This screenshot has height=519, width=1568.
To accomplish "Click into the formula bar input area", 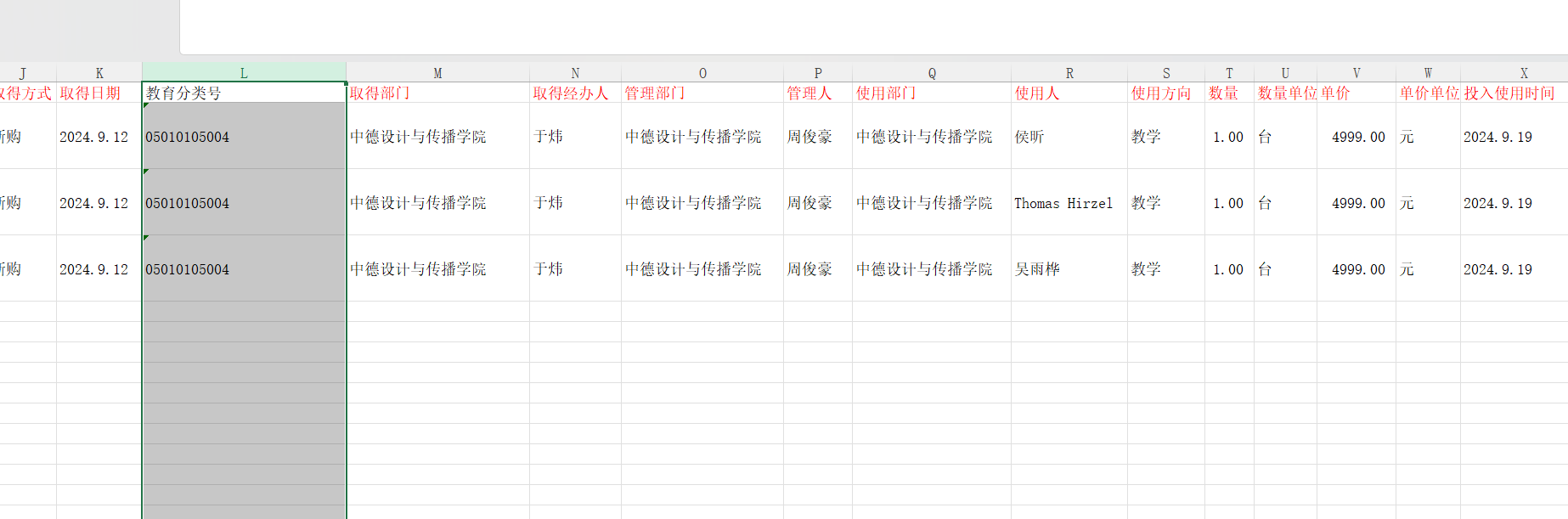I will (x=849, y=25).
